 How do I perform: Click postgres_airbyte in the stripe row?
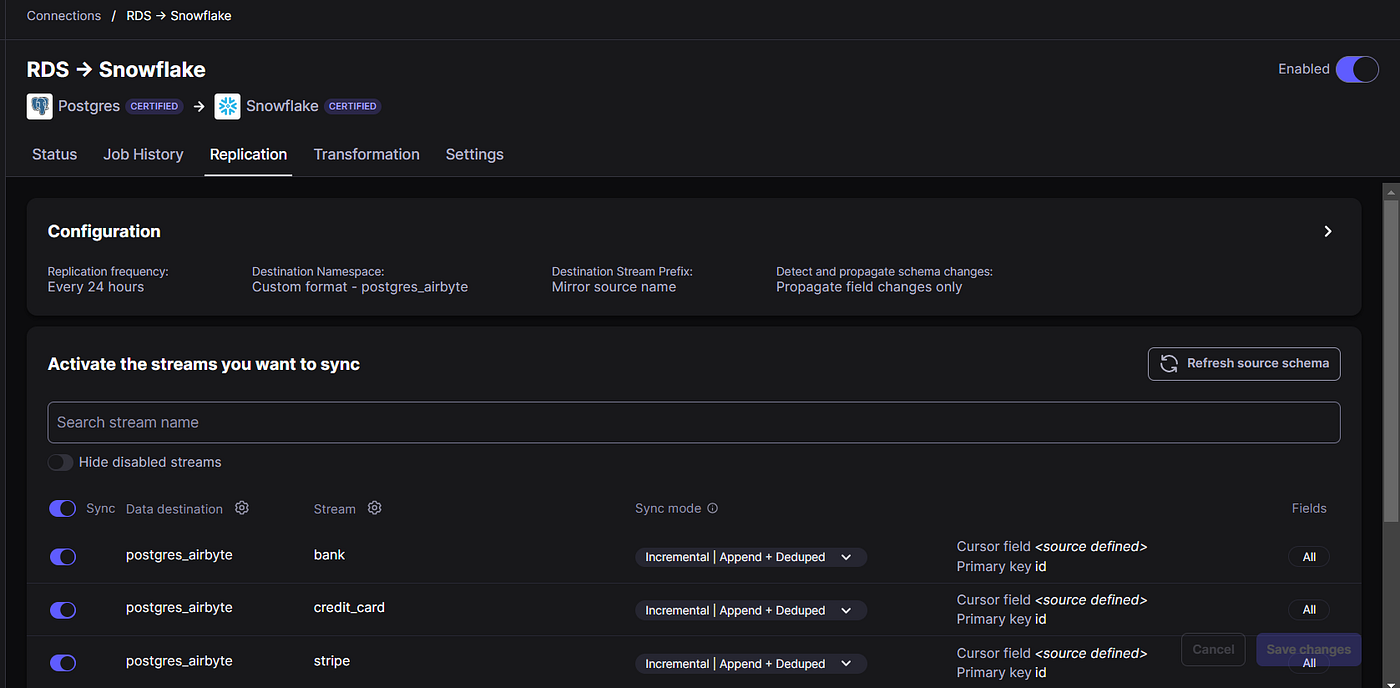pyautogui.click(x=179, y=661)
